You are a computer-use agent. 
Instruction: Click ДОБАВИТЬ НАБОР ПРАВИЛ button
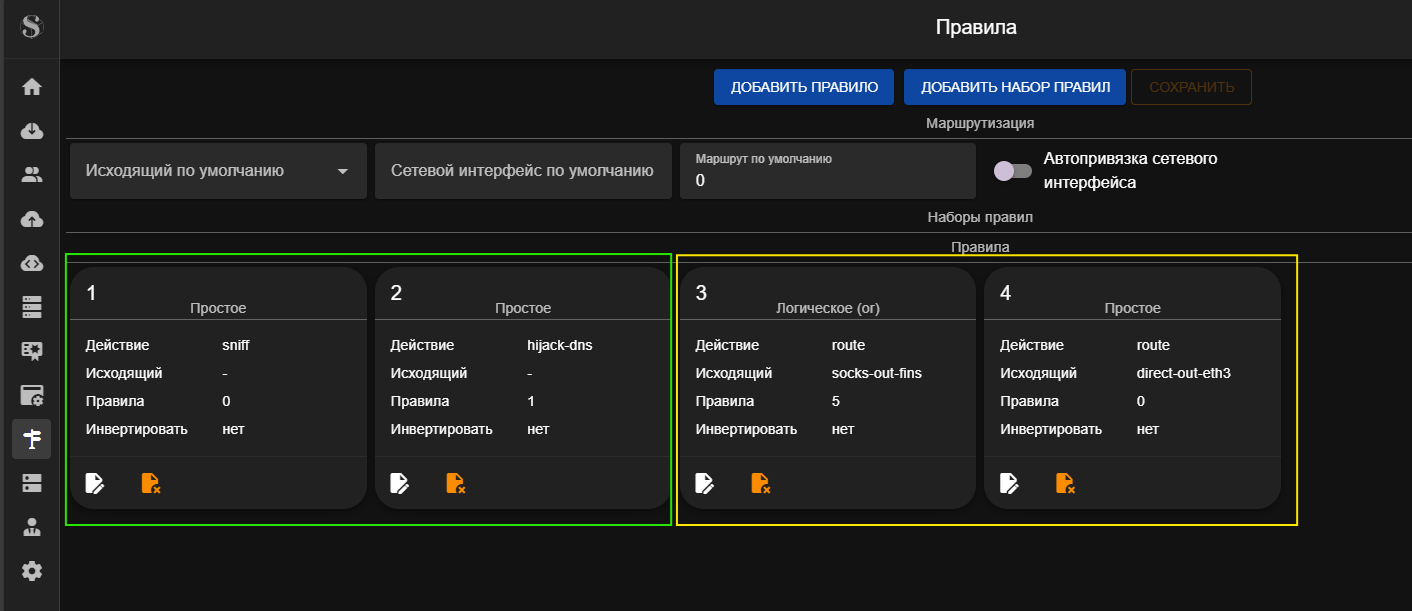tap(1015, 87)
